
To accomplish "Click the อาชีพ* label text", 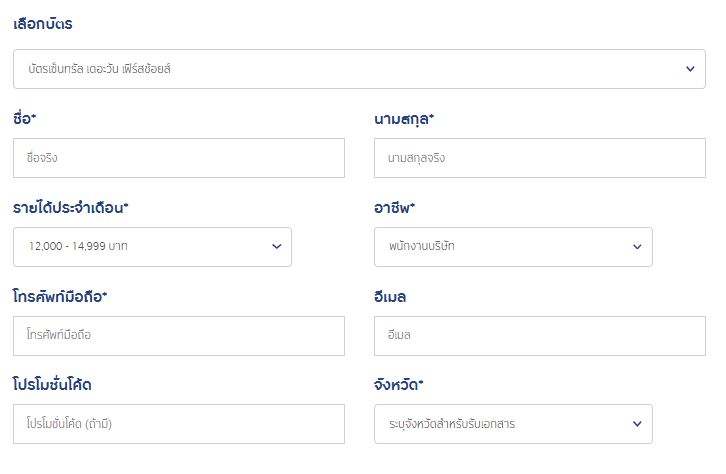I will pyautogui.click(x=394, y=208).
